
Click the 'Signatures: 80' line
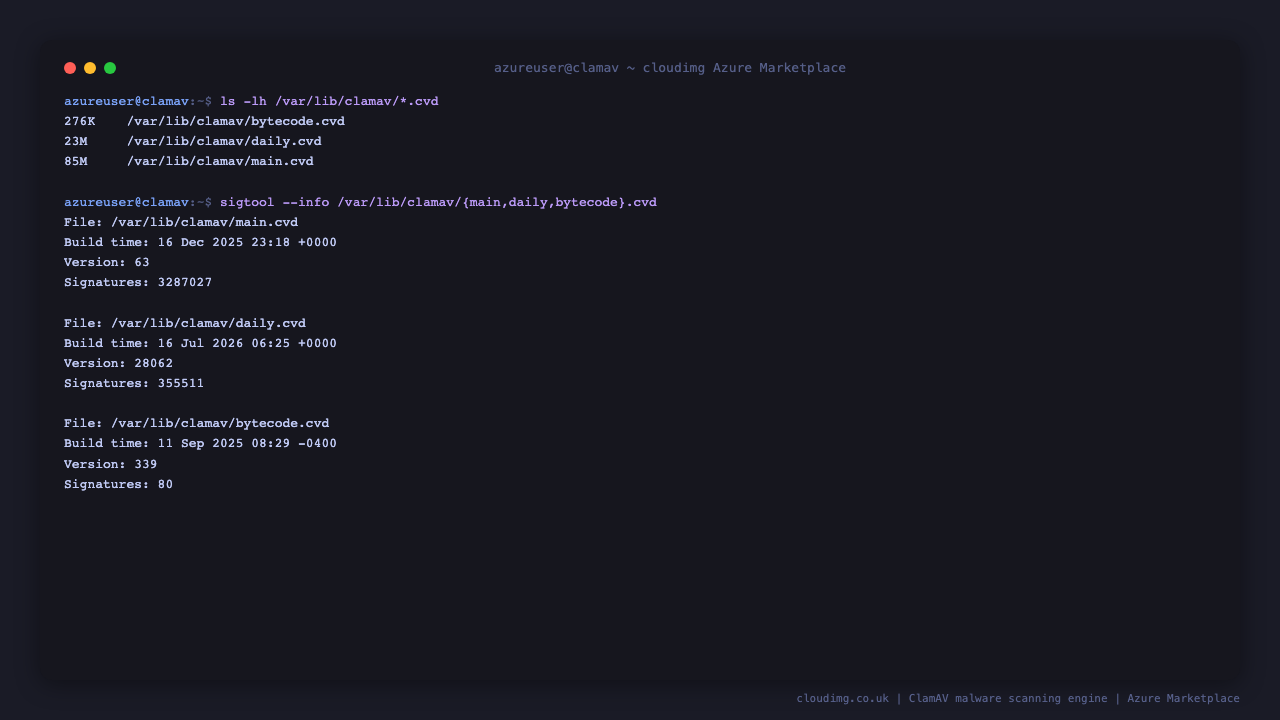pos(118,484)
